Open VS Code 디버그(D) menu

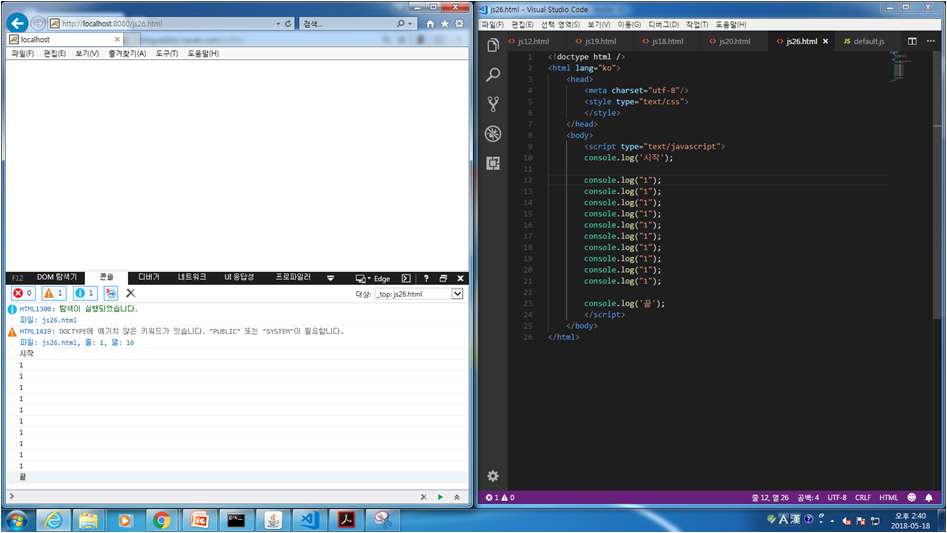[x=664, y=24]
